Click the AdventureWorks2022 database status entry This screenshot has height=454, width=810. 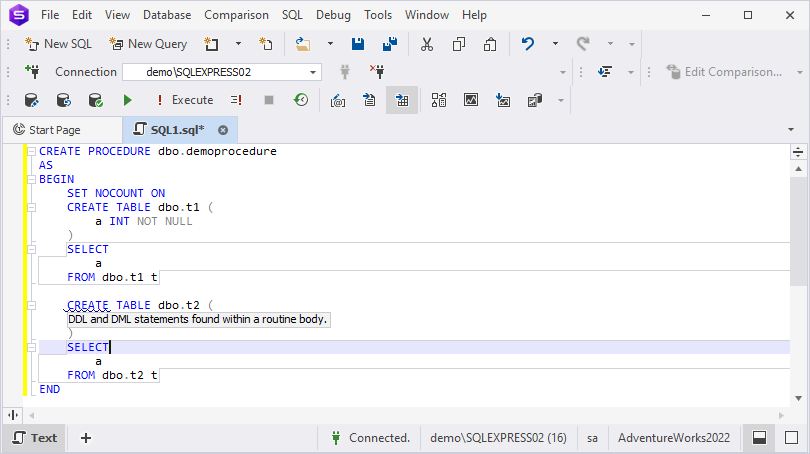674,438
